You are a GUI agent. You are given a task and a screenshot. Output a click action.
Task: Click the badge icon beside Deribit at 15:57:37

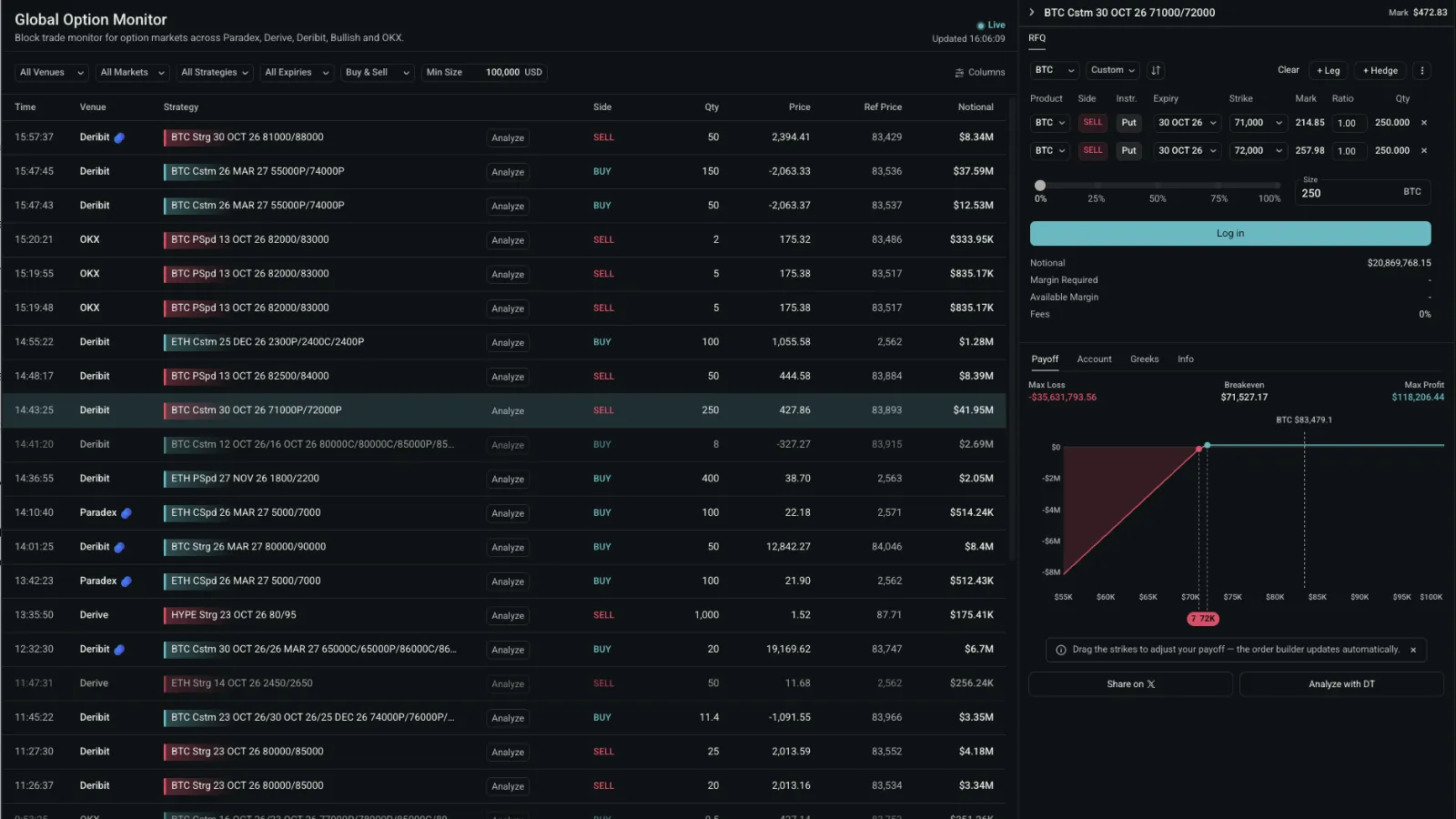119,137
